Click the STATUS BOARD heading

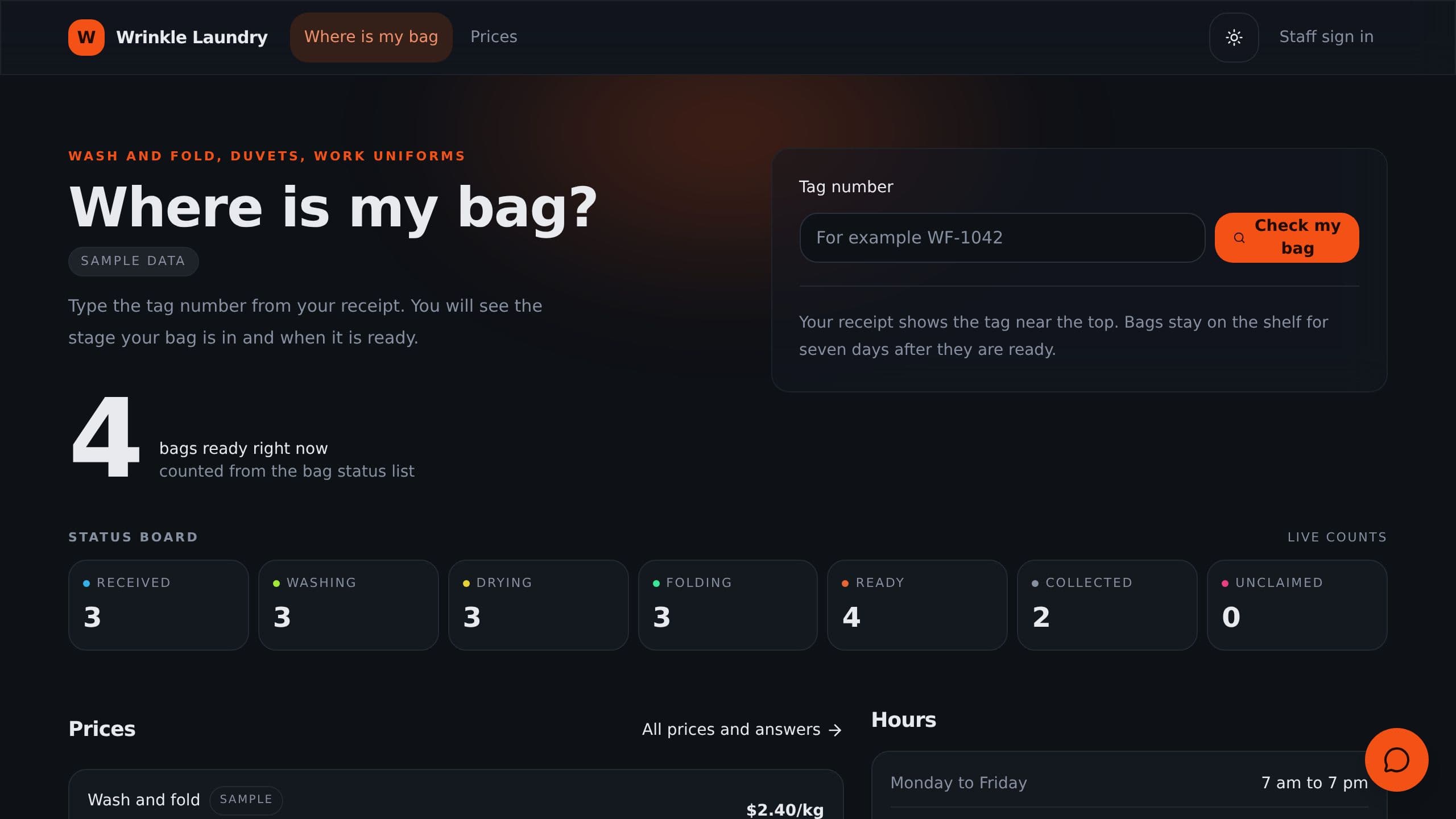point(133,537)
